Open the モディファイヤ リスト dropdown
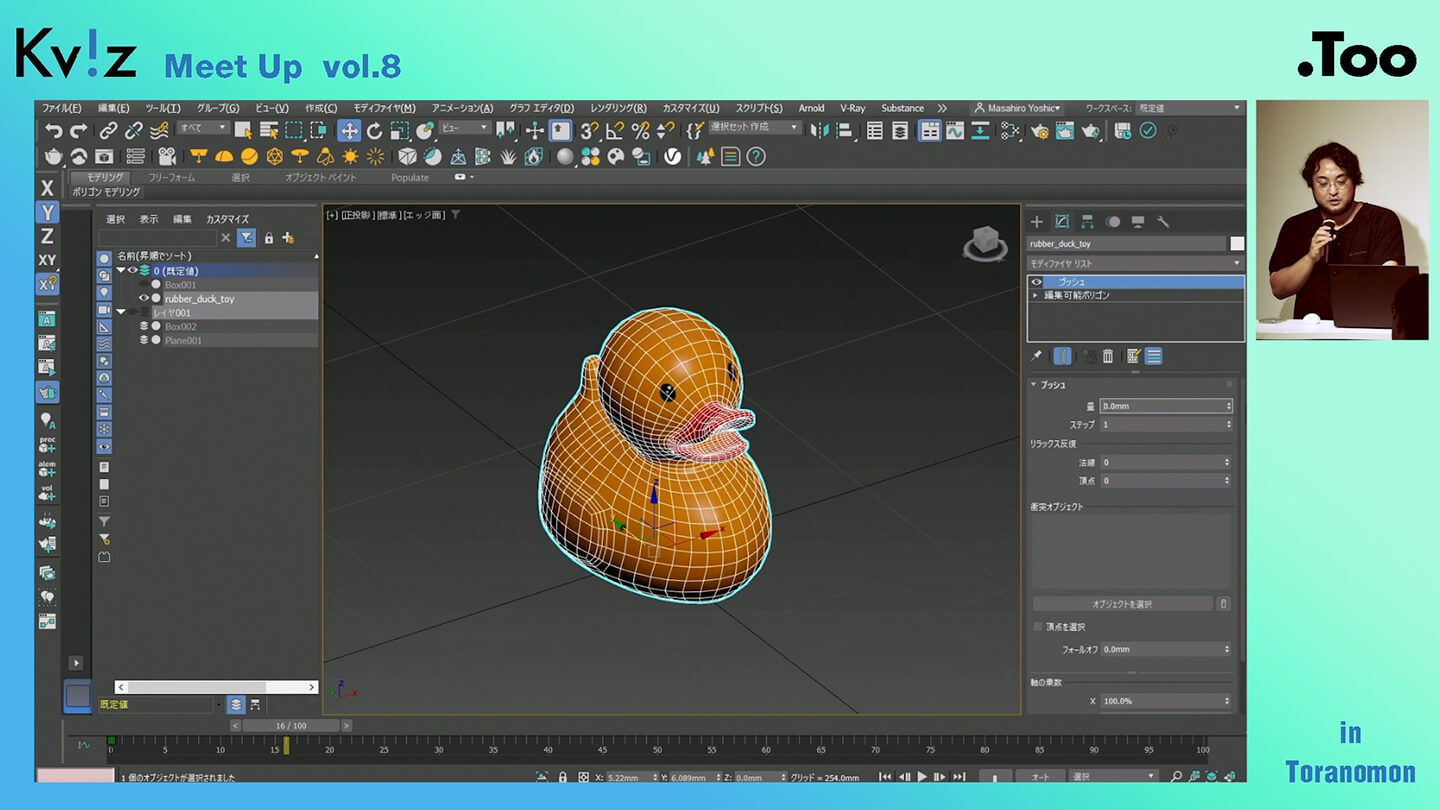 (1135, 263)
